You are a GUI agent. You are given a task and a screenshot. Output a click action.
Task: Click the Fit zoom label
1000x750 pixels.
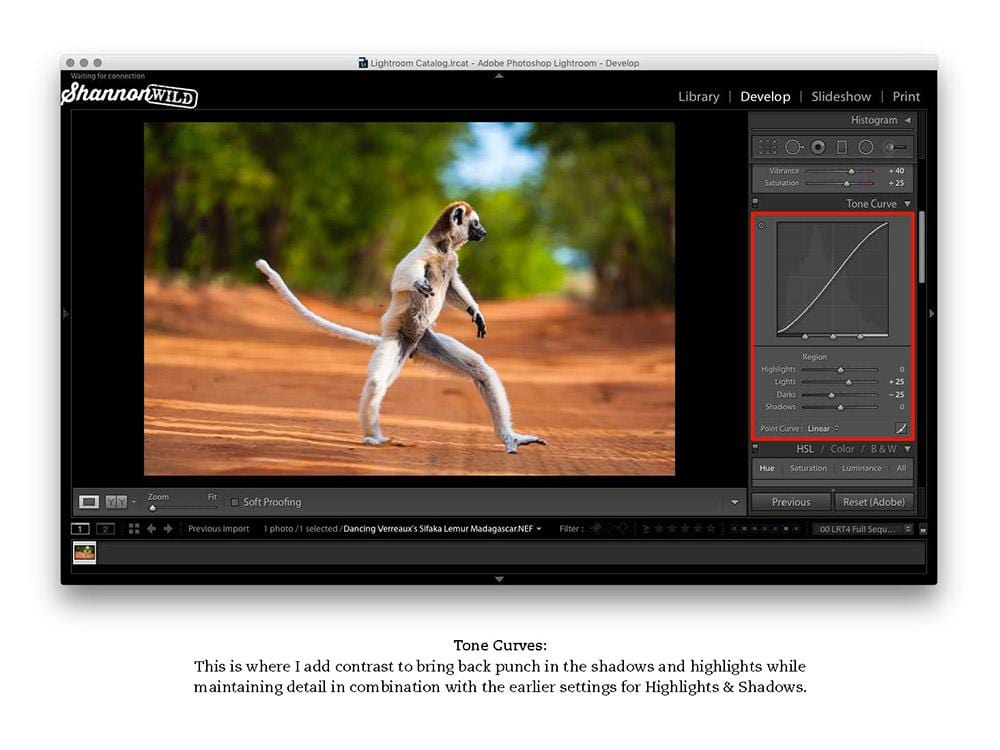pos(212,497)
